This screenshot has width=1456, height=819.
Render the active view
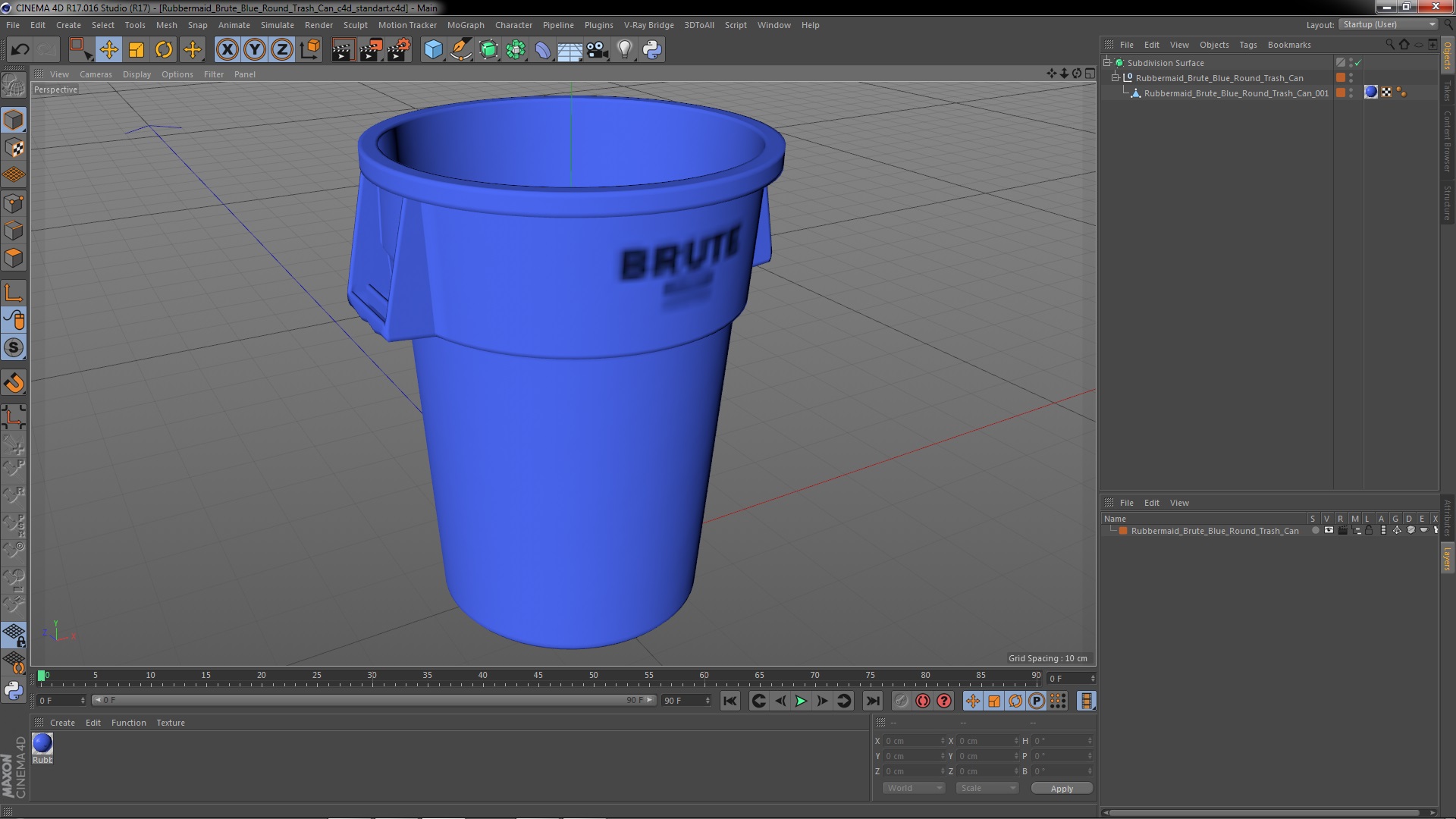[x=343, y=50]
